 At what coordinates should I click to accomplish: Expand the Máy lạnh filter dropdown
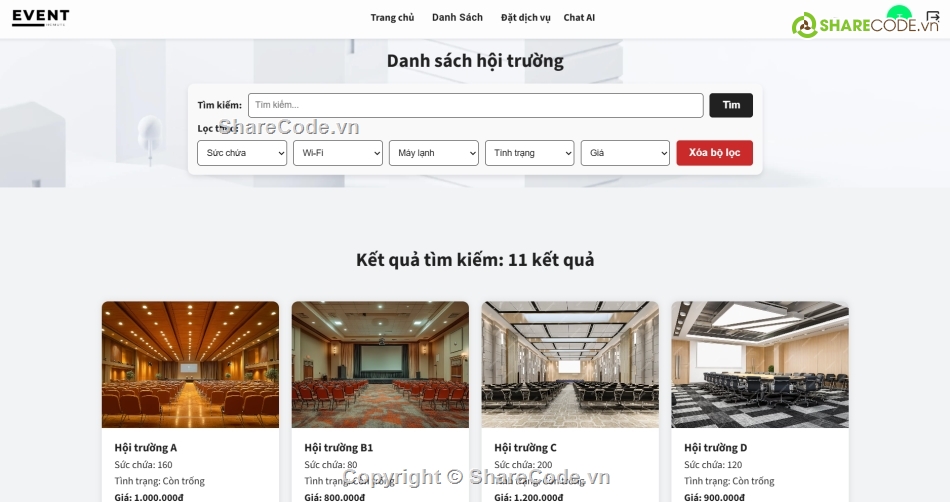[434, 153]
